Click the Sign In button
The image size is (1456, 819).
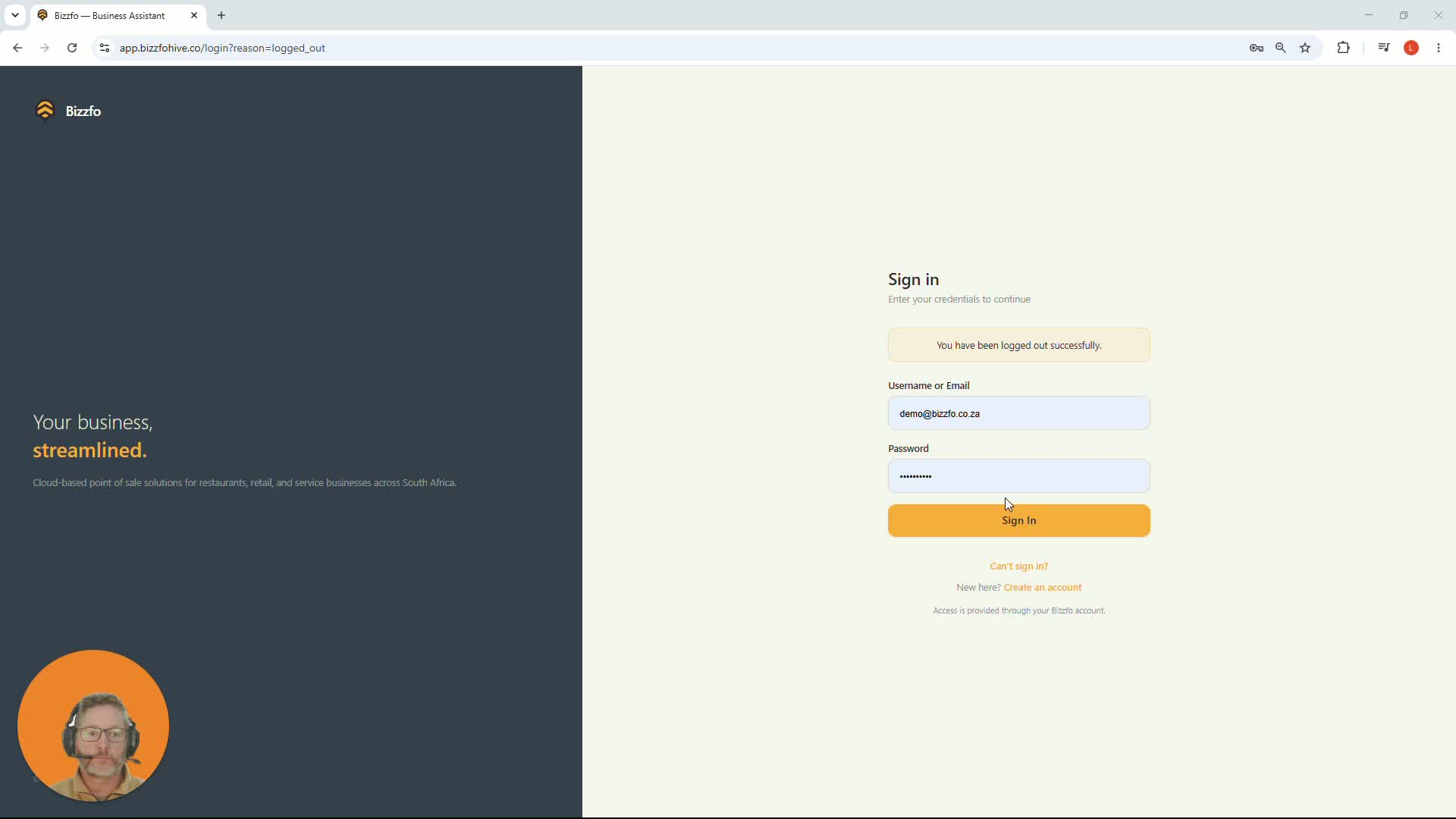(x=1019, y=521)
